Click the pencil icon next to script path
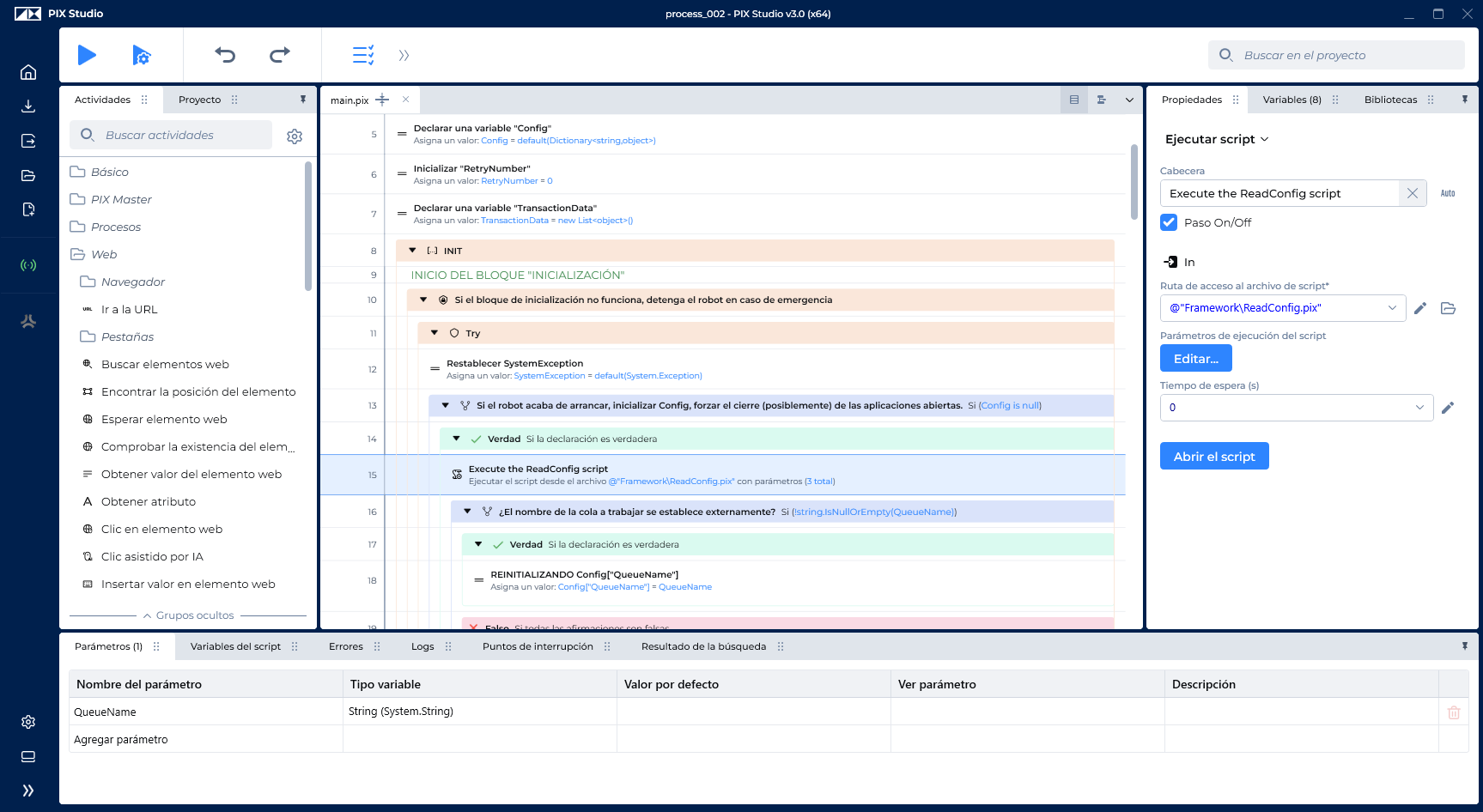 click(x=1420, y=308)
